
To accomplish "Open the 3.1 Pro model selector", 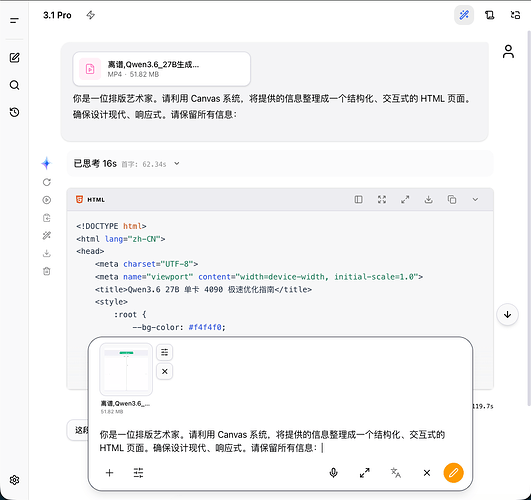I will [57, 15].
